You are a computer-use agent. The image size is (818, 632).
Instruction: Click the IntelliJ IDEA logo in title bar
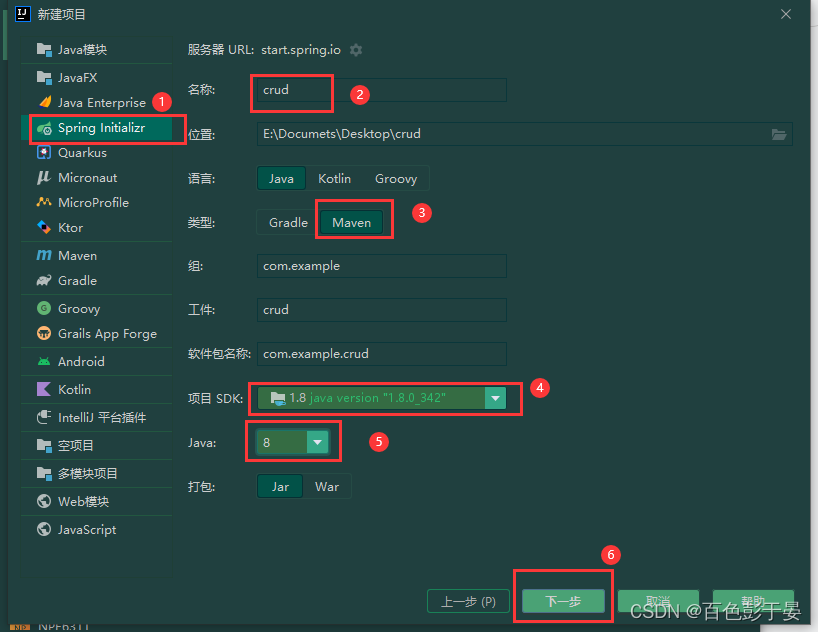coord(22,14)
